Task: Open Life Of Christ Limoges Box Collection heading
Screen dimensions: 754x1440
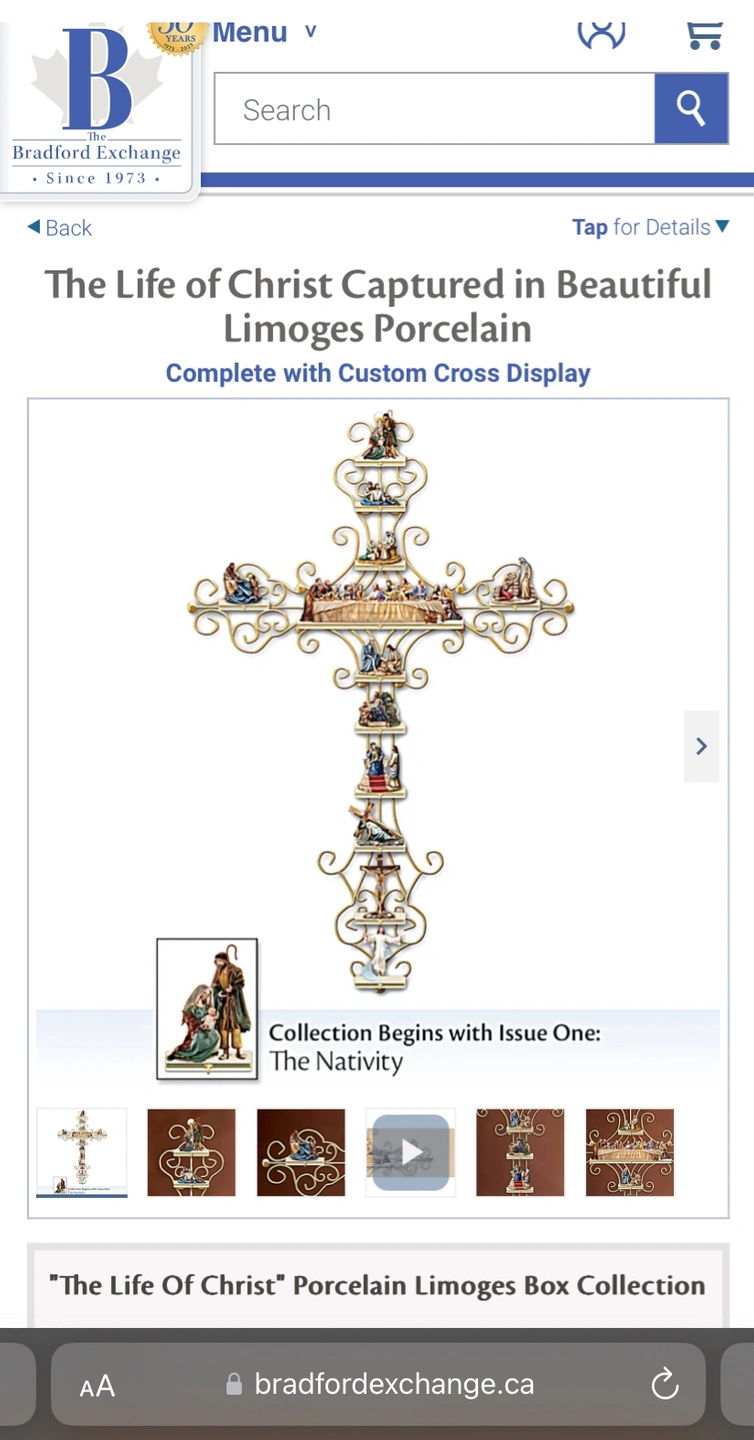Action: 378,1285
